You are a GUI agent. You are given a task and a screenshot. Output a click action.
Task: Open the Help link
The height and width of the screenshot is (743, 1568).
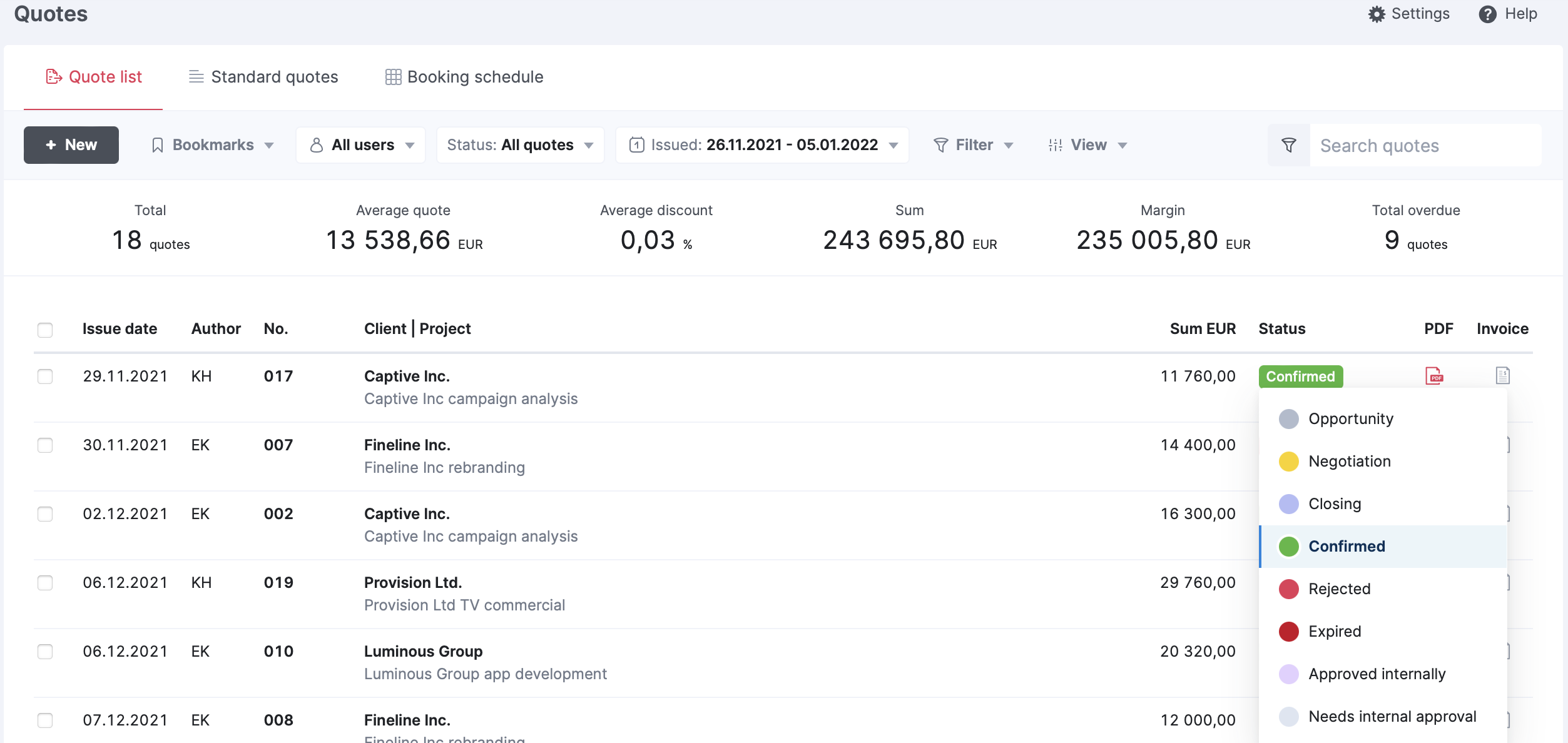click(x=1508, y=14)
